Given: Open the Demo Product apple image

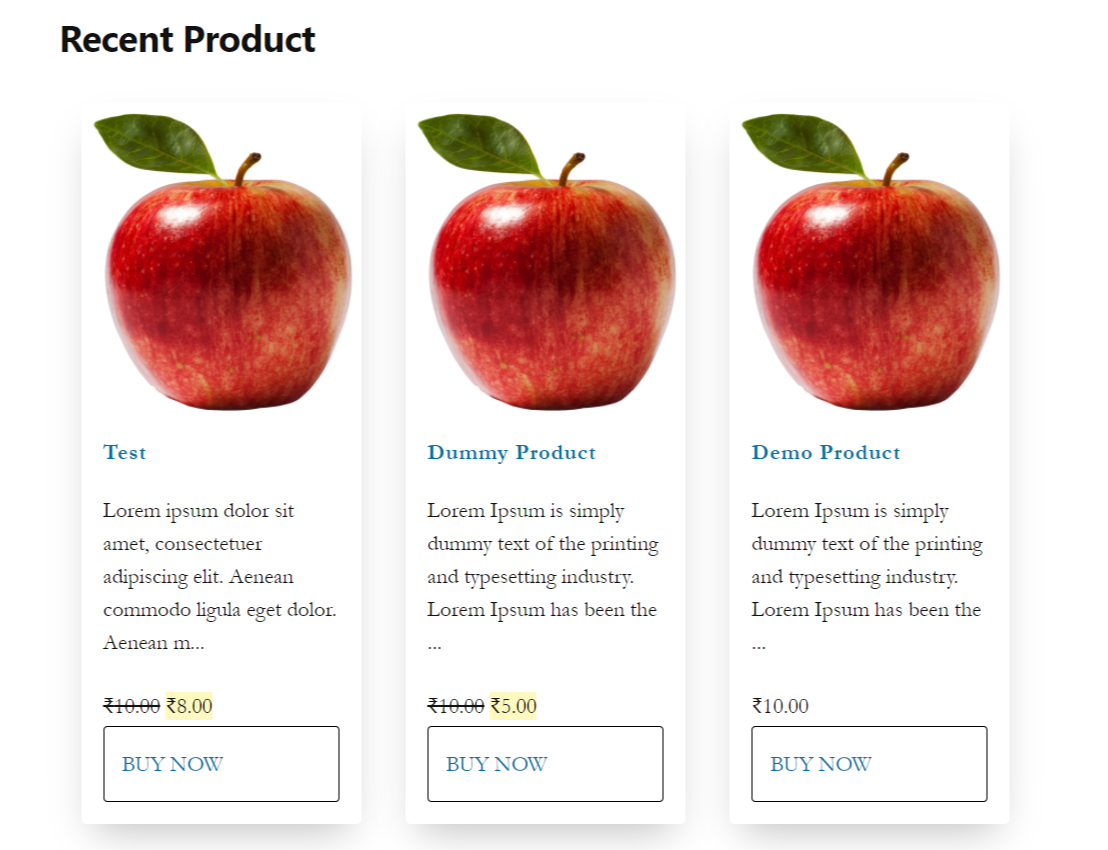Looking at the screenshot, I should [x=870, y=261].
